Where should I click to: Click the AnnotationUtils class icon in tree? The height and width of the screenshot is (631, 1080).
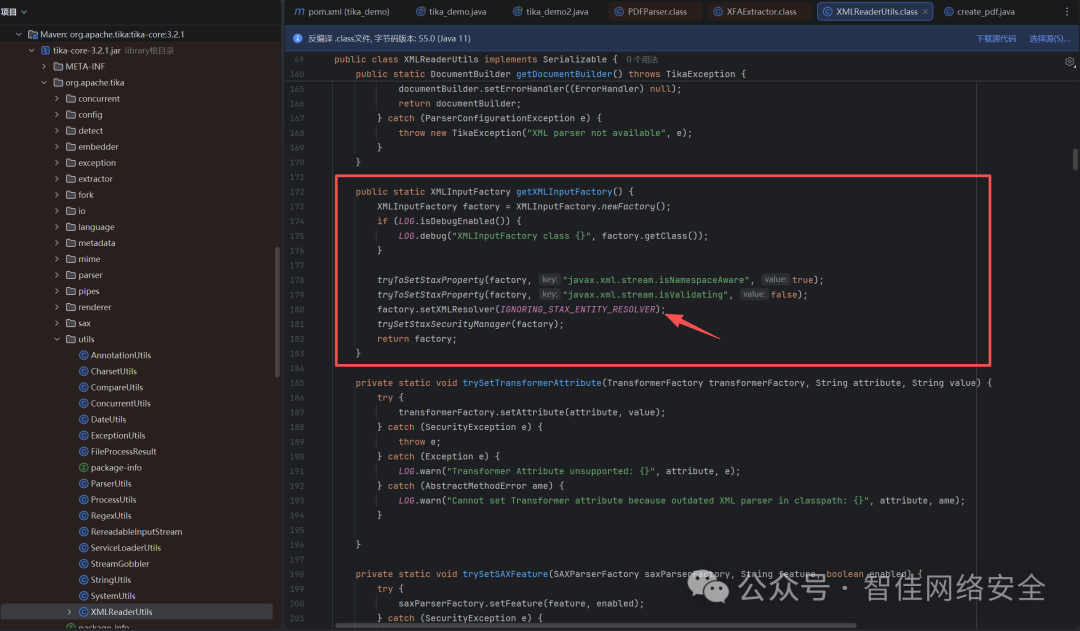[84, 355]
